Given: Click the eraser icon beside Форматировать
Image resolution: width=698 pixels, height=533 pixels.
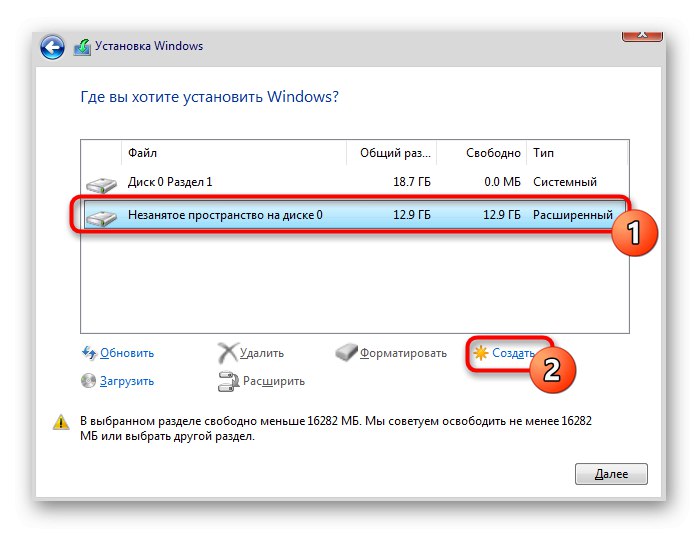Looking at the screenshot, I should [346, 352].
